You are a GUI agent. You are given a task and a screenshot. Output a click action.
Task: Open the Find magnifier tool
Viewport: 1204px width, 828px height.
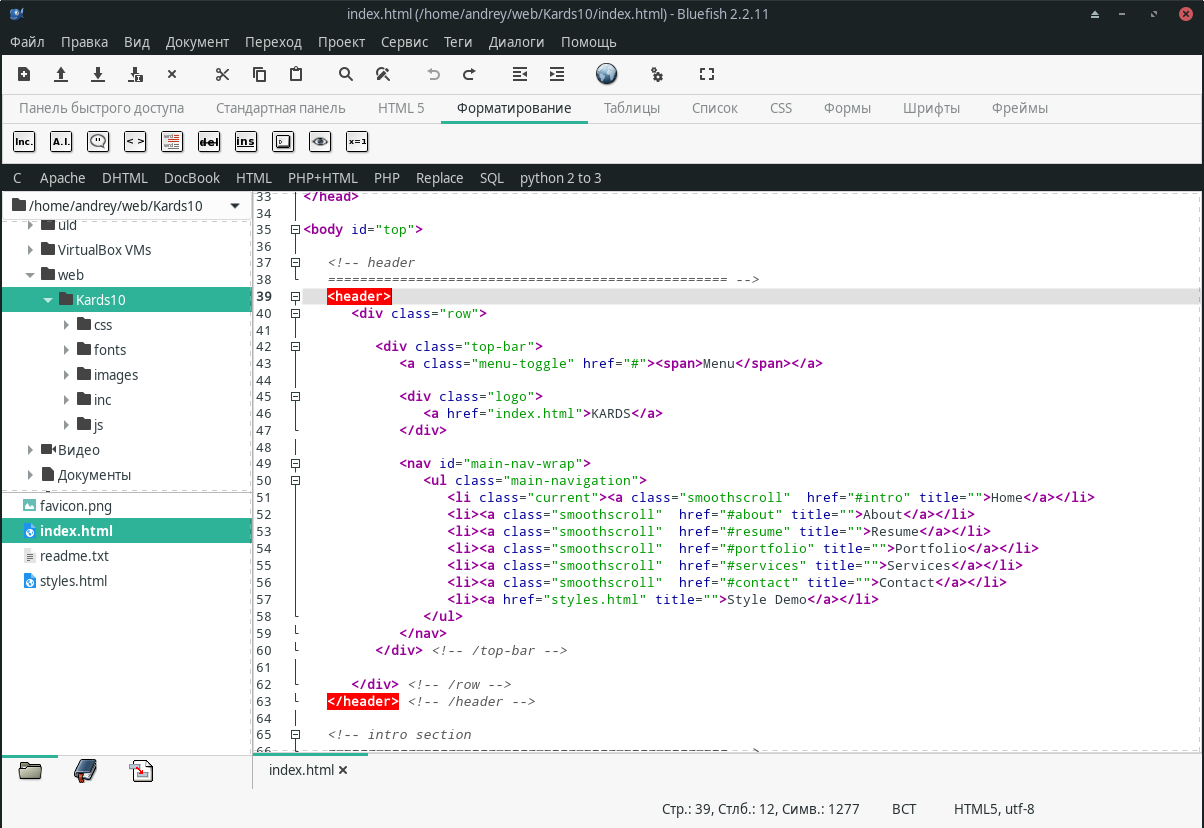pos(346,74)
